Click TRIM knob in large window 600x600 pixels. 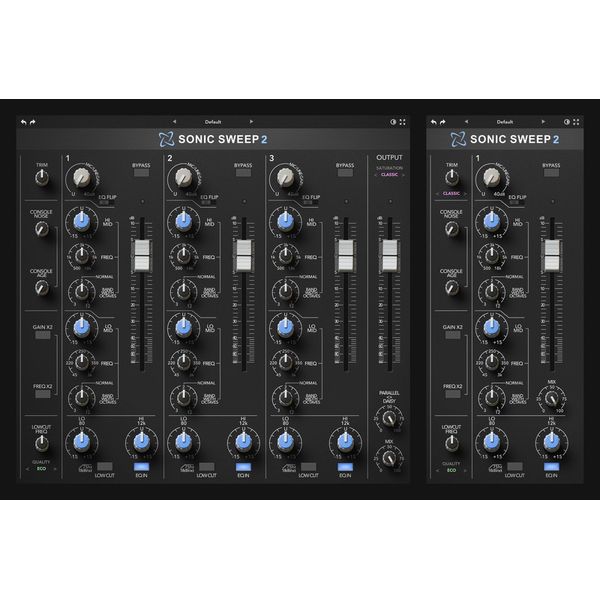point(42,178)
